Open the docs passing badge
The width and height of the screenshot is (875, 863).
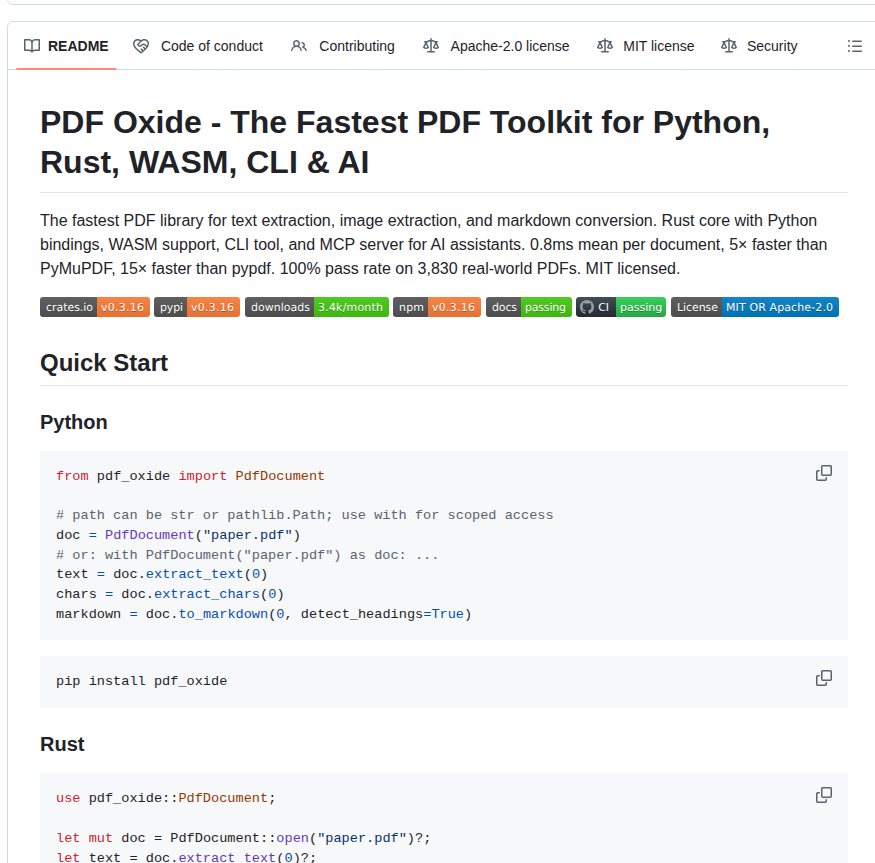coord(528,307)
